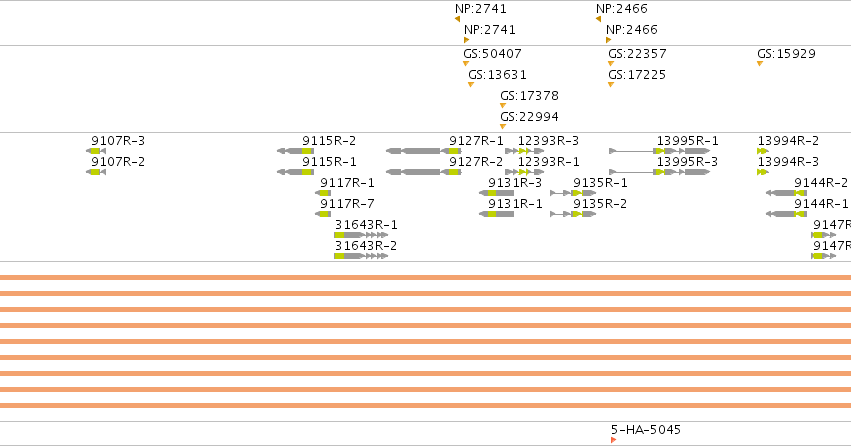Click the 9131R-3 transcript gene model

coord(497,193)
